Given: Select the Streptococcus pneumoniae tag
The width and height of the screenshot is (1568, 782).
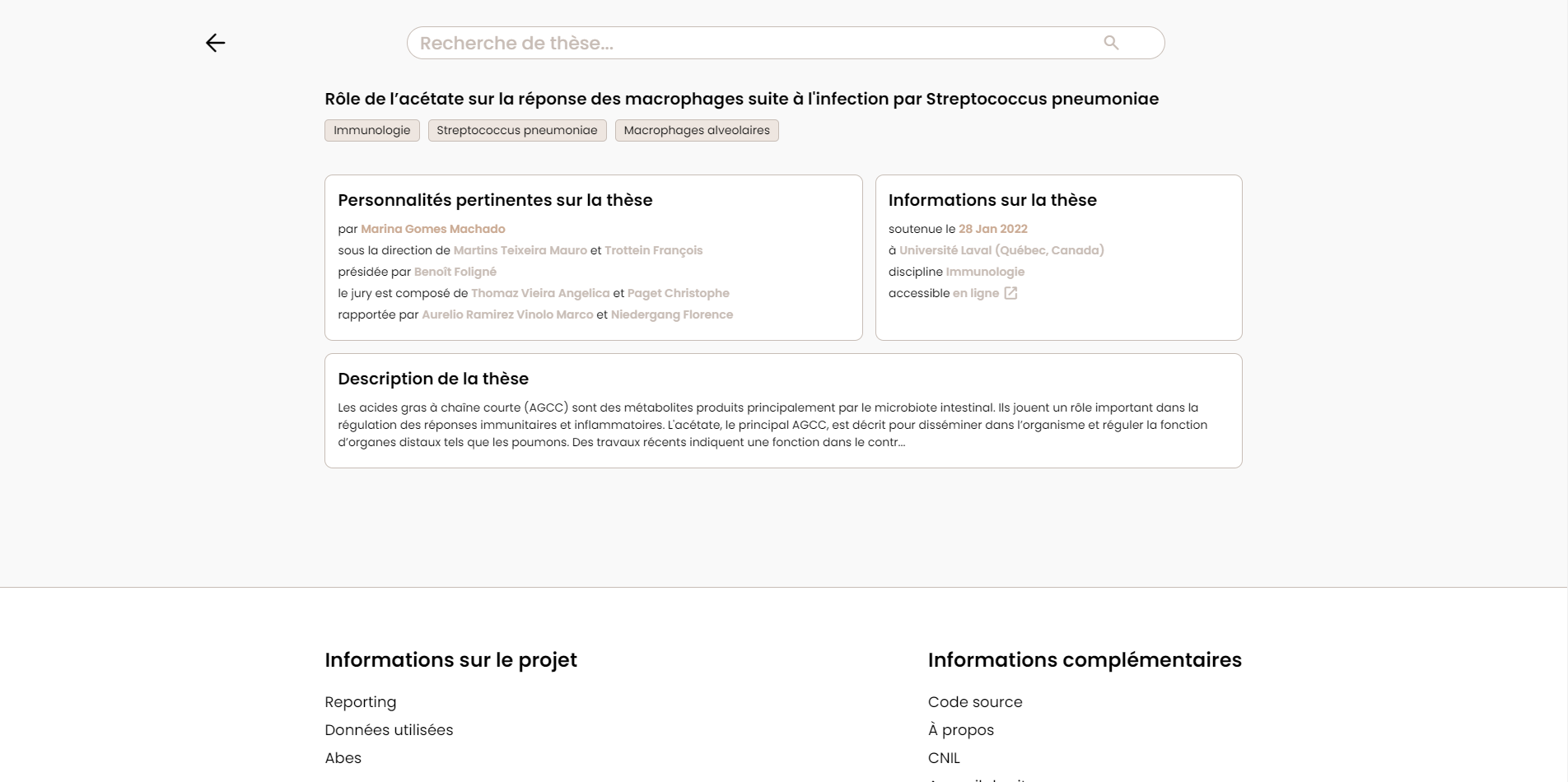Looking at the screenshot, I should pos(516,130).
